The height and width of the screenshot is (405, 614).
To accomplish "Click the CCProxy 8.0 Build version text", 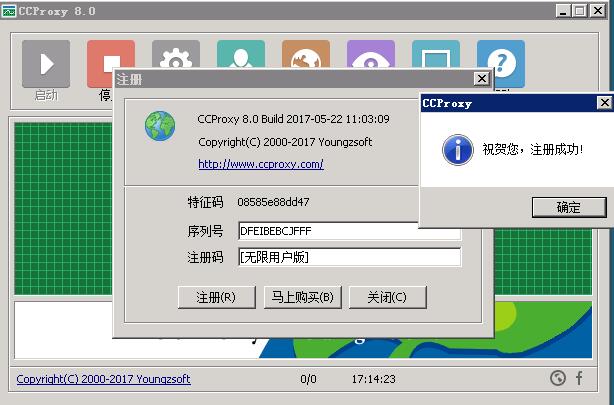I will (x=293, y=119).
